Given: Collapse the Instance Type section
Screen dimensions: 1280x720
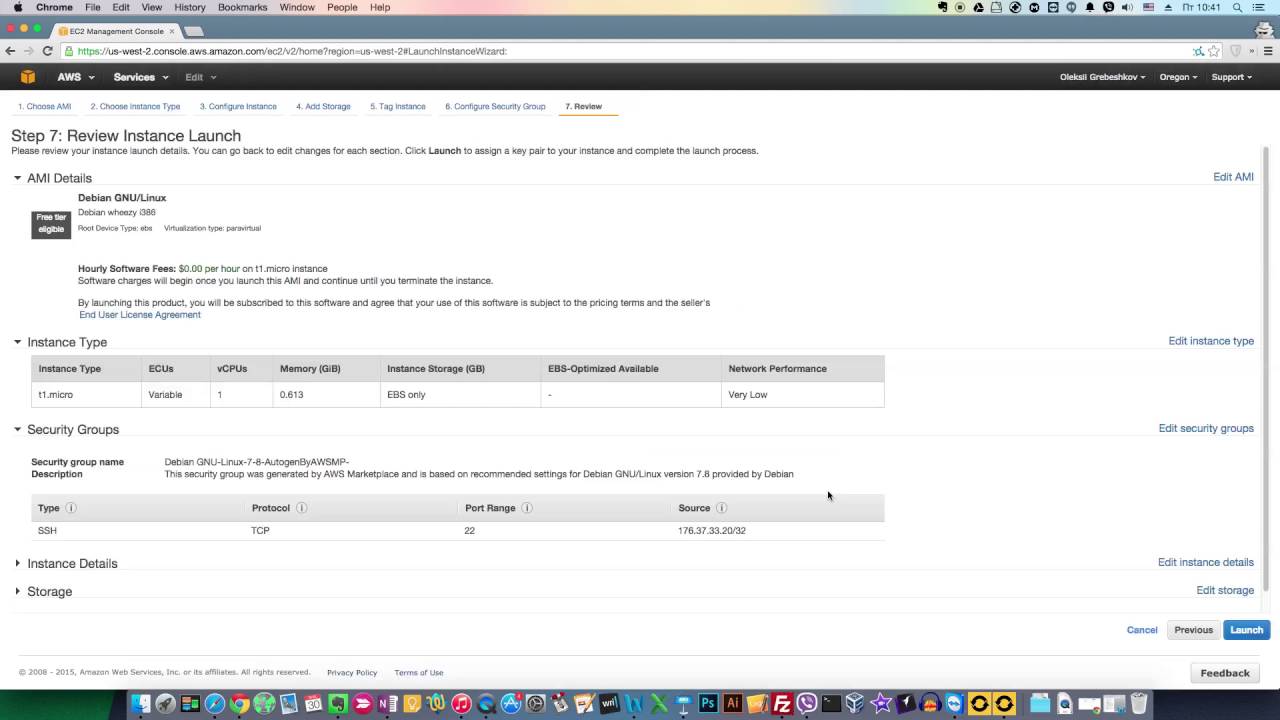Looking at the screenshot, I should tap(17, 342).
